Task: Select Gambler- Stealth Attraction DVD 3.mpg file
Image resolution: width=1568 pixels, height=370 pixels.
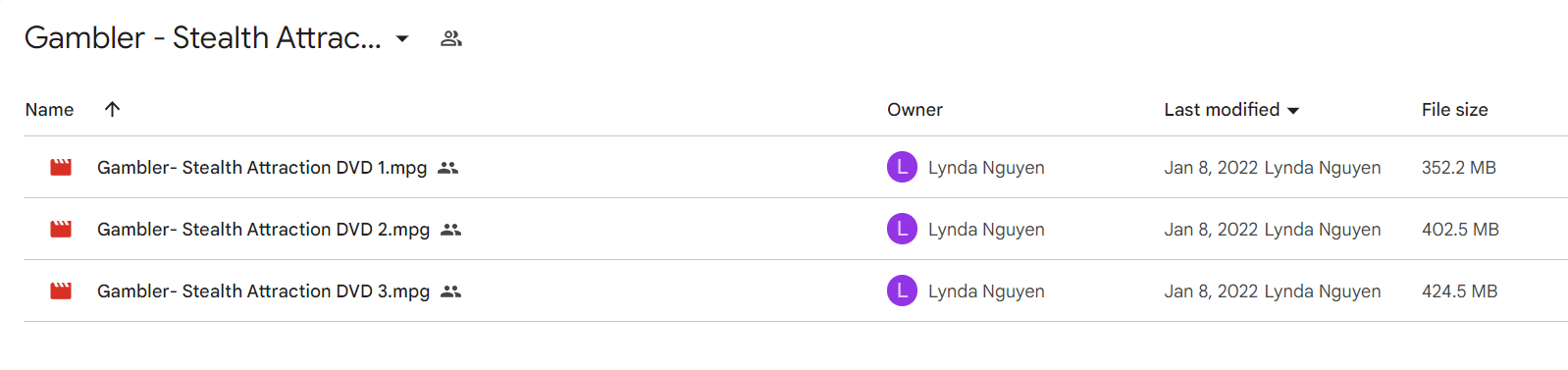Action: 263,291
